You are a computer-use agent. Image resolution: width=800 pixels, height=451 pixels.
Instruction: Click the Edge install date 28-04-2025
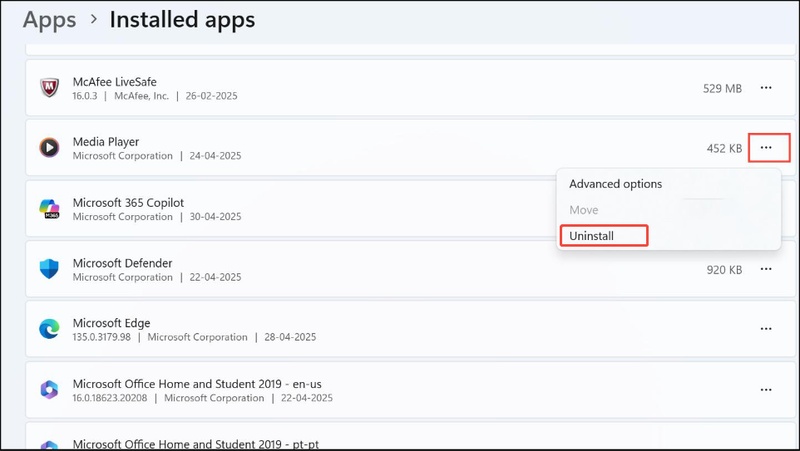click(x=290, y=337)
